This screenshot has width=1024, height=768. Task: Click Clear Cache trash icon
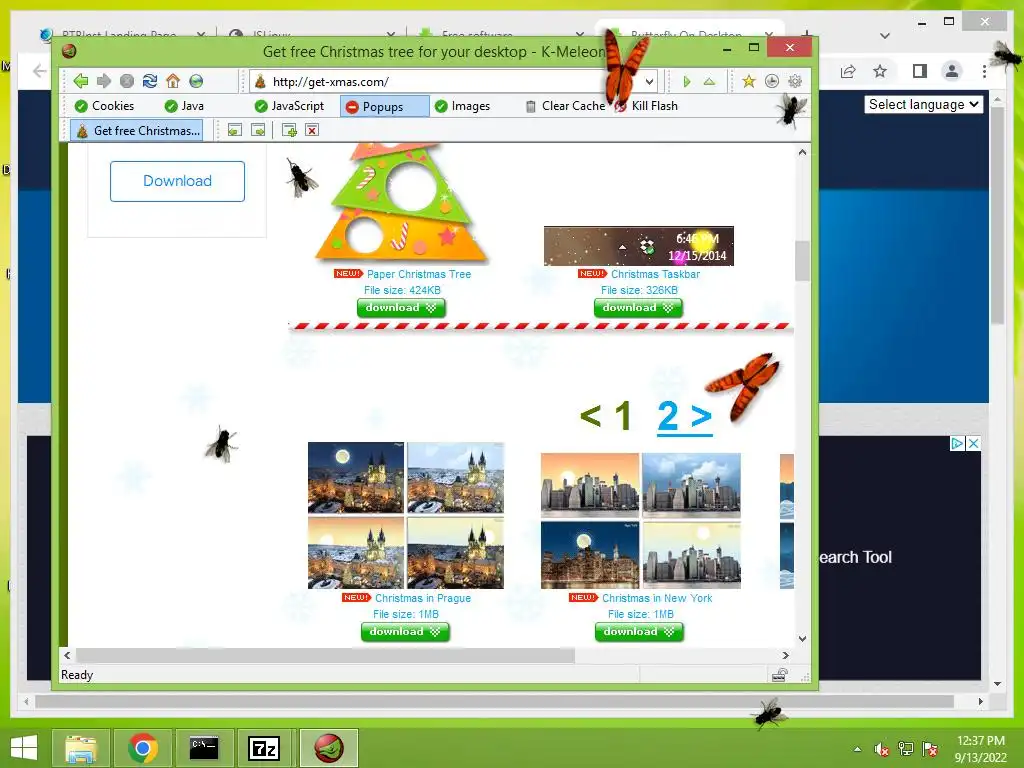tap(566, 106)
